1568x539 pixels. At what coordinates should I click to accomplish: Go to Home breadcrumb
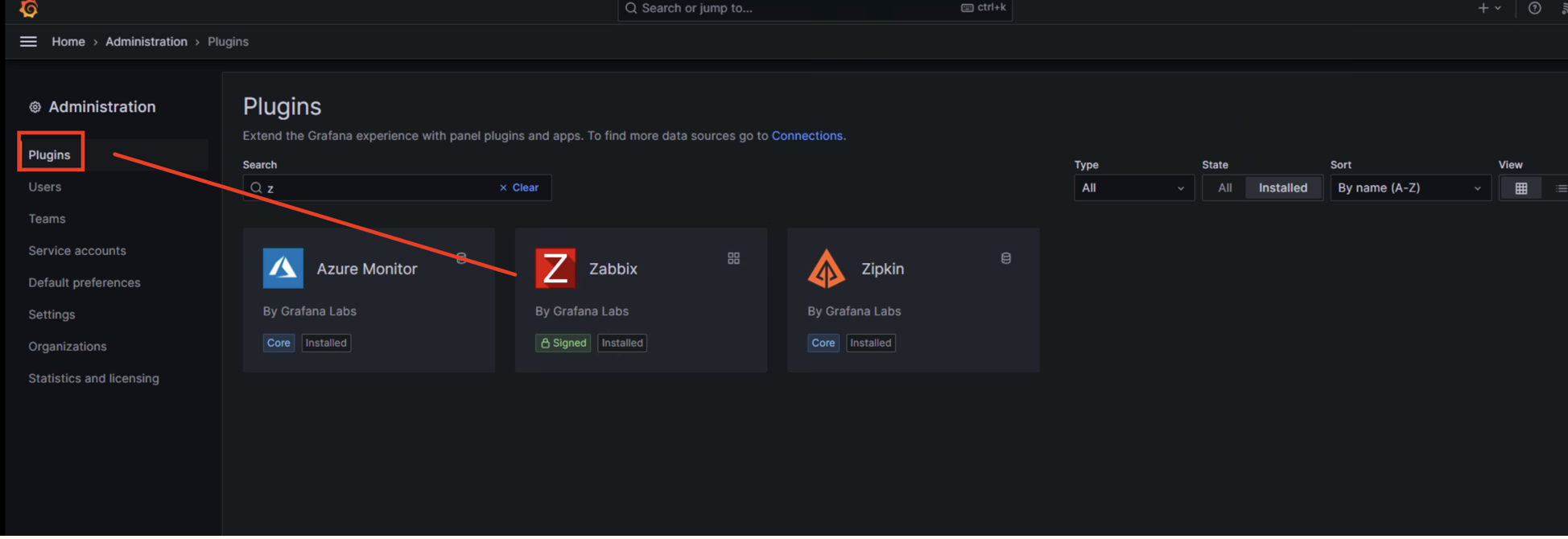pyautogui.click(x=68, y=42)
